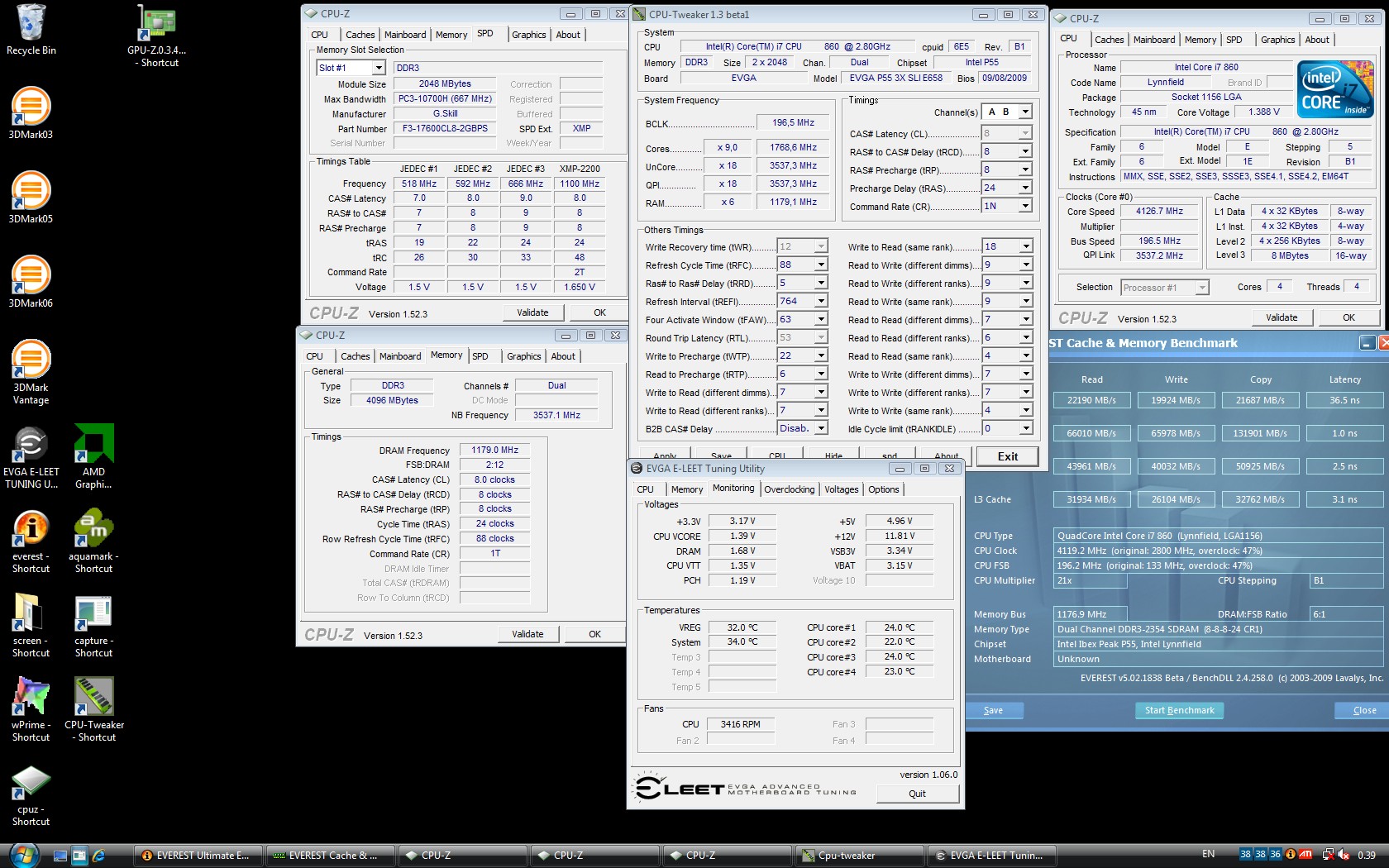
Task: Click the 22190 MB/s memory read result
Action: (x=1091, y=400)
